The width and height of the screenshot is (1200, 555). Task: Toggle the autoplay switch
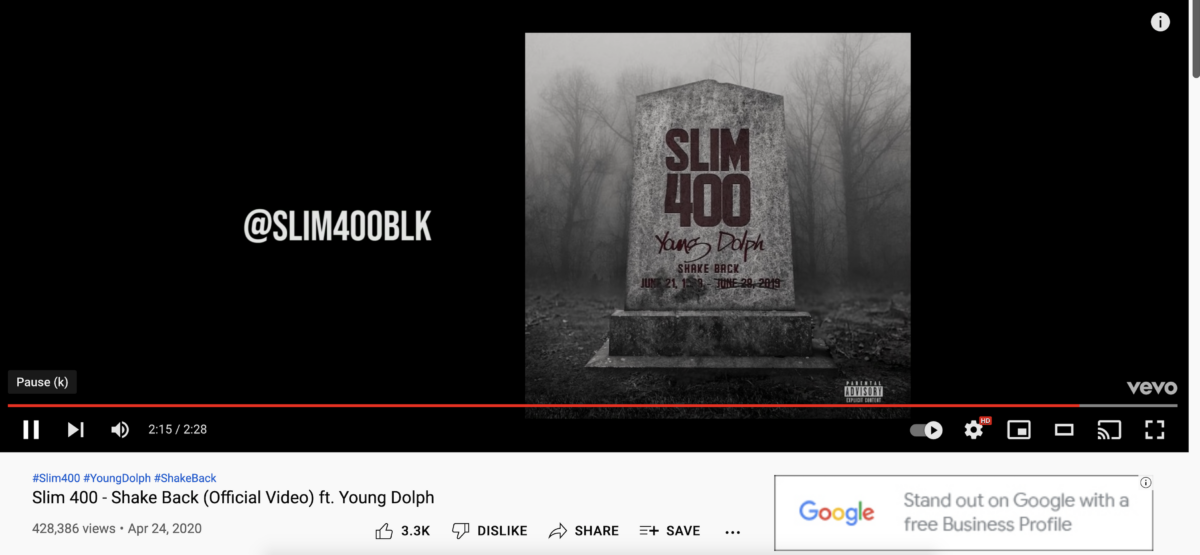[926, 430]
